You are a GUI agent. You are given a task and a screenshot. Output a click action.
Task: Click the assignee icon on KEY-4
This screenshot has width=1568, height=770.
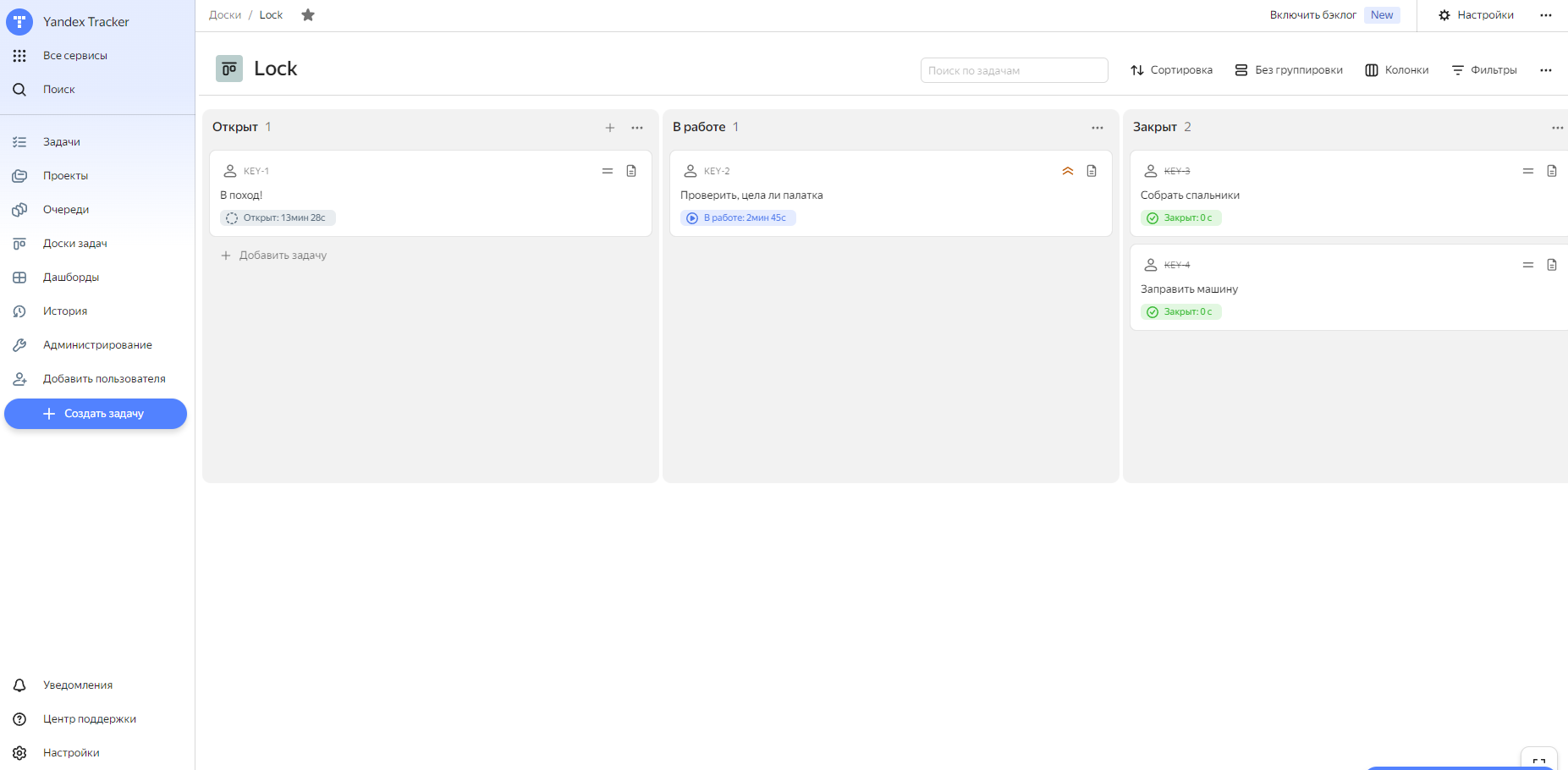click(1151, 265)
